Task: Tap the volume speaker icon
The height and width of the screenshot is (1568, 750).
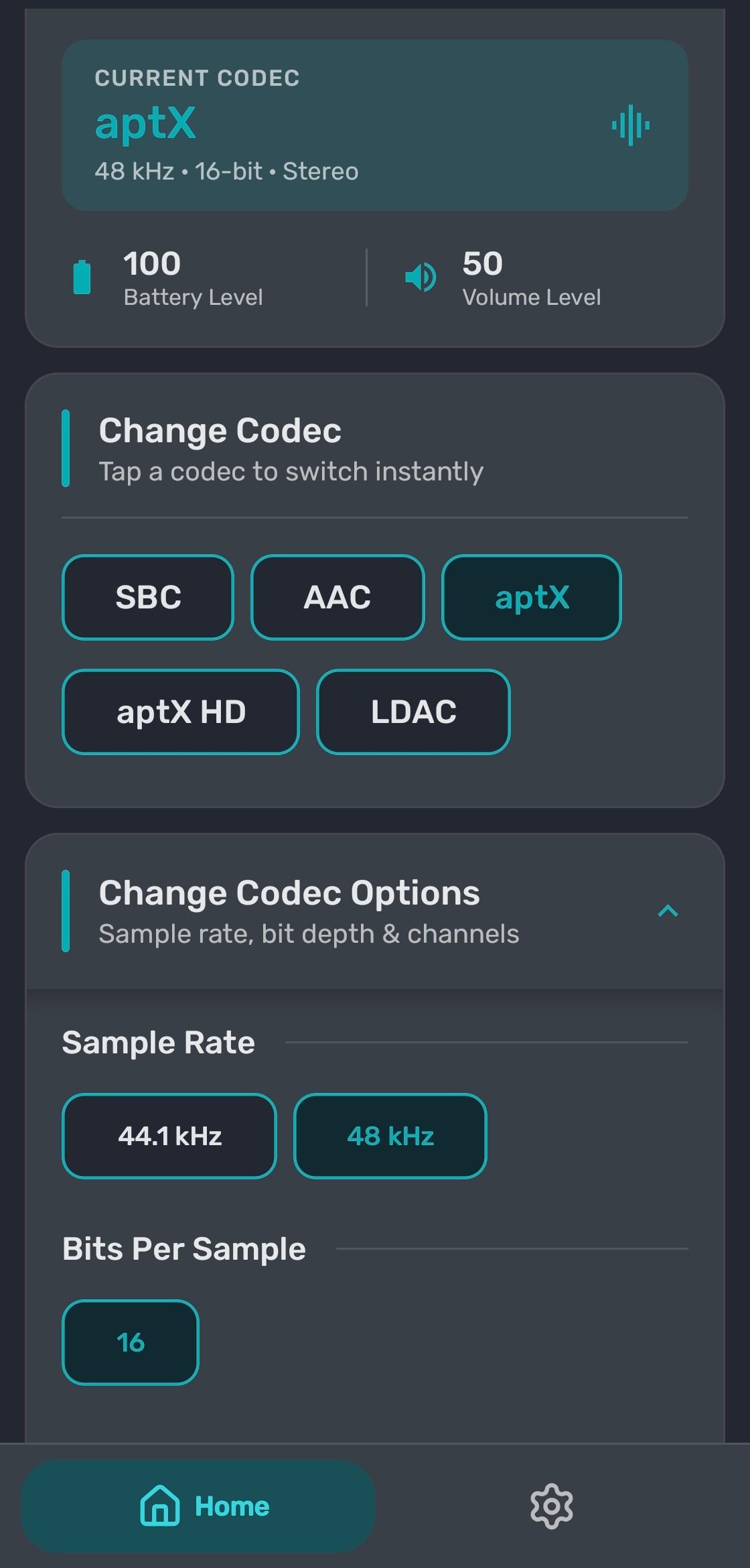Action: point(421,277)
